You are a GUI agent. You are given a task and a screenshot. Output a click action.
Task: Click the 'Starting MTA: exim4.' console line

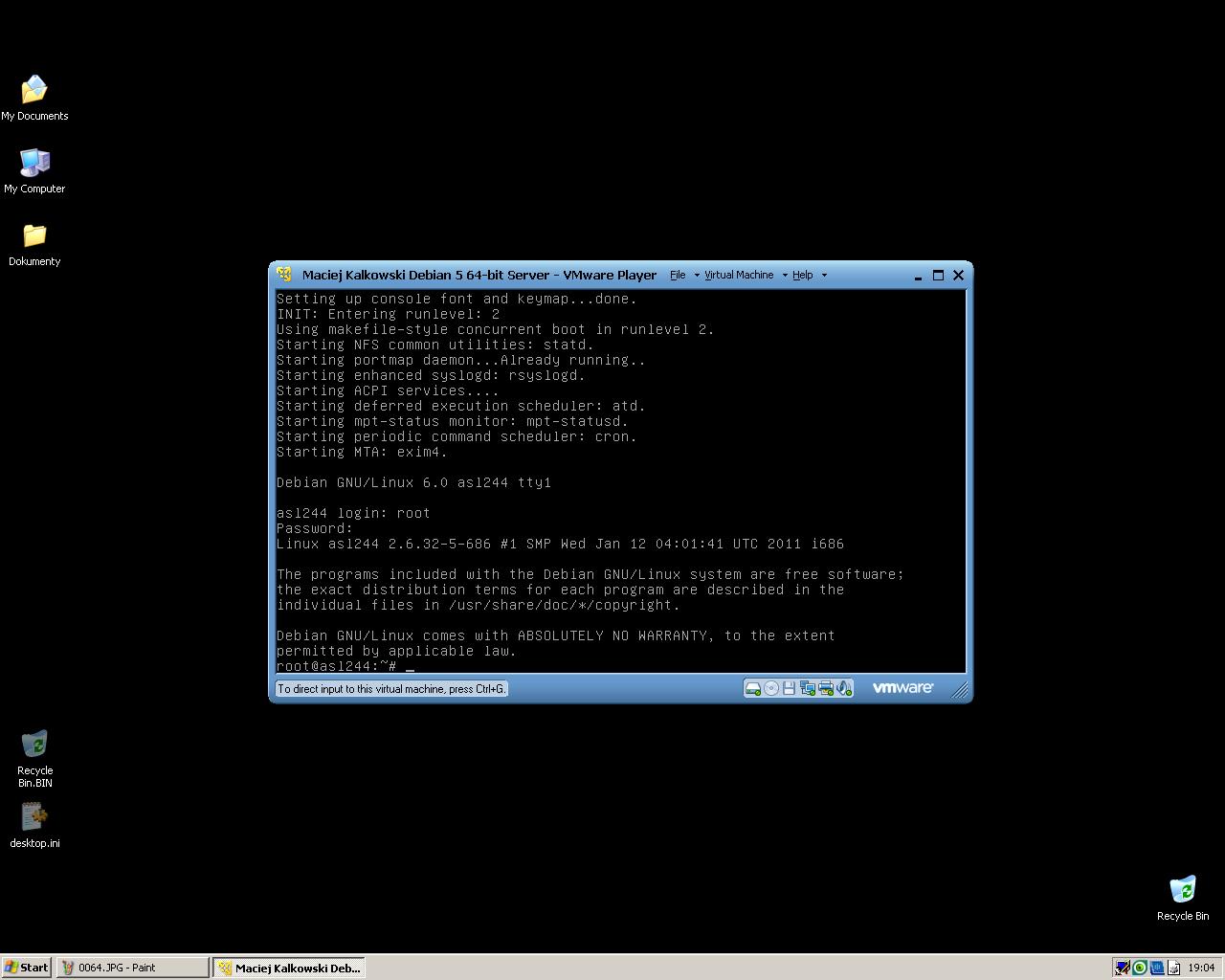(x=362, y=452)
